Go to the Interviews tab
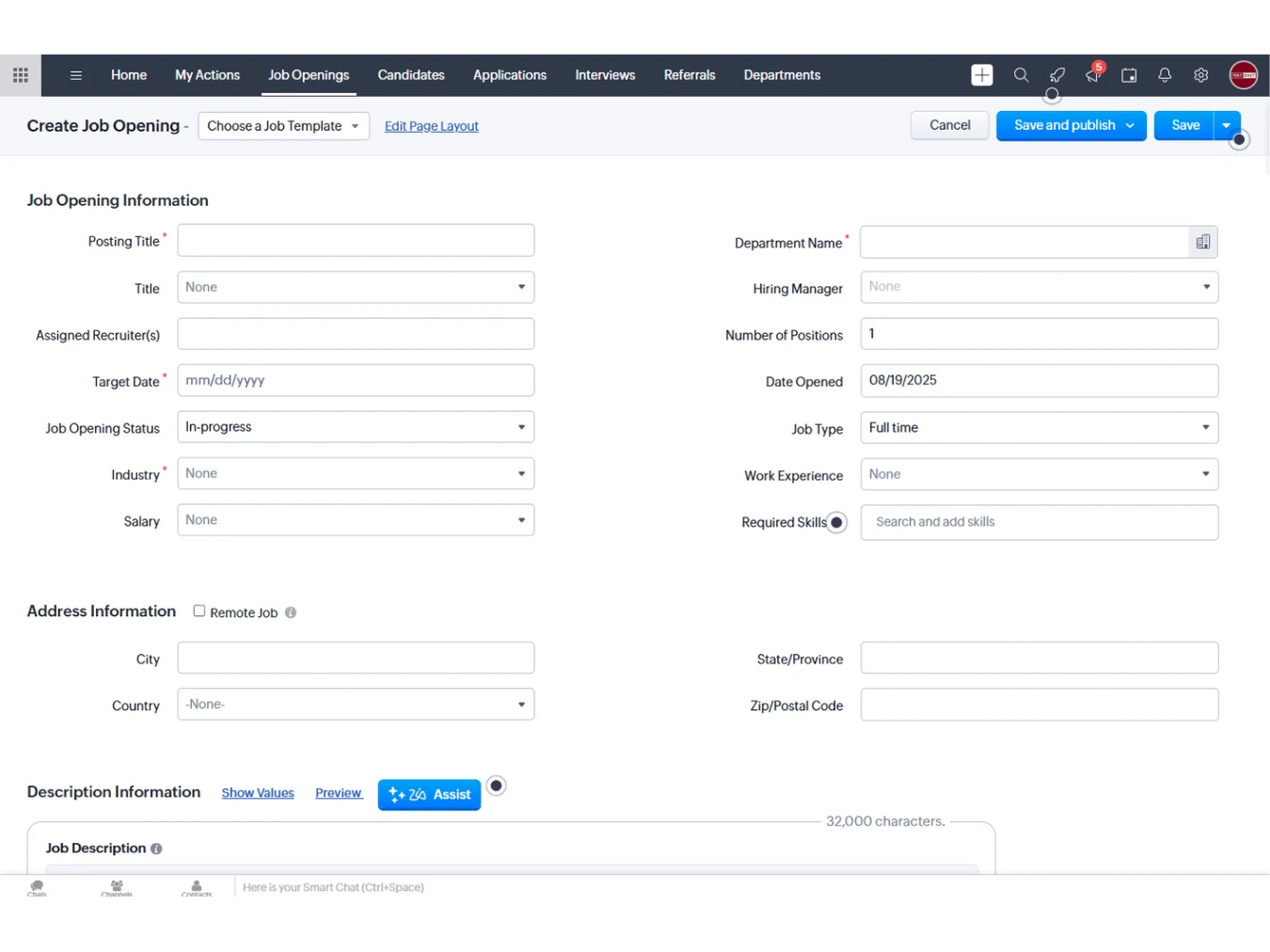Viewport: 1270px width, 952px height. tap(605, 75)
